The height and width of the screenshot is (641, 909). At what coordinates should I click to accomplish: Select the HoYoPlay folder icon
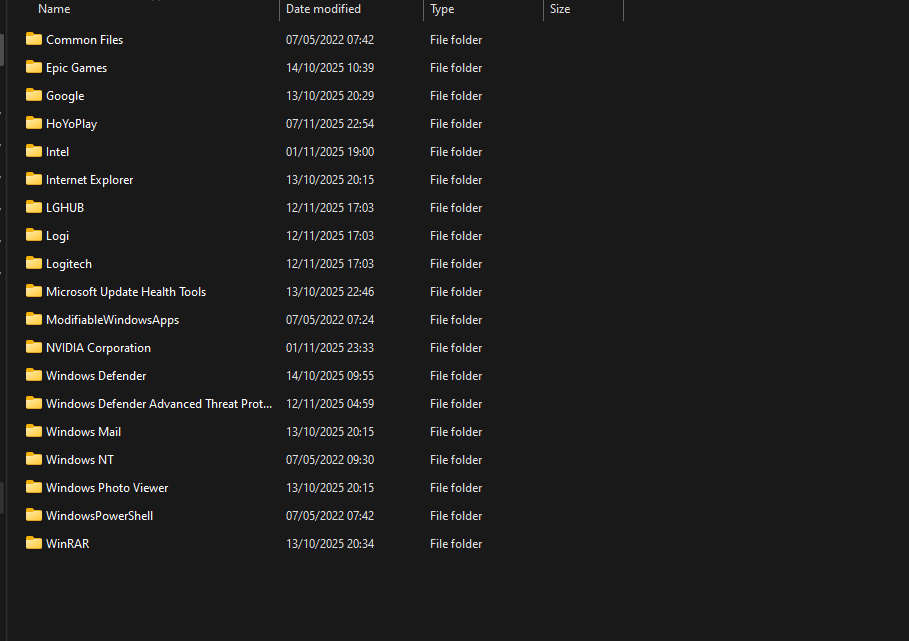coord(34,123)
